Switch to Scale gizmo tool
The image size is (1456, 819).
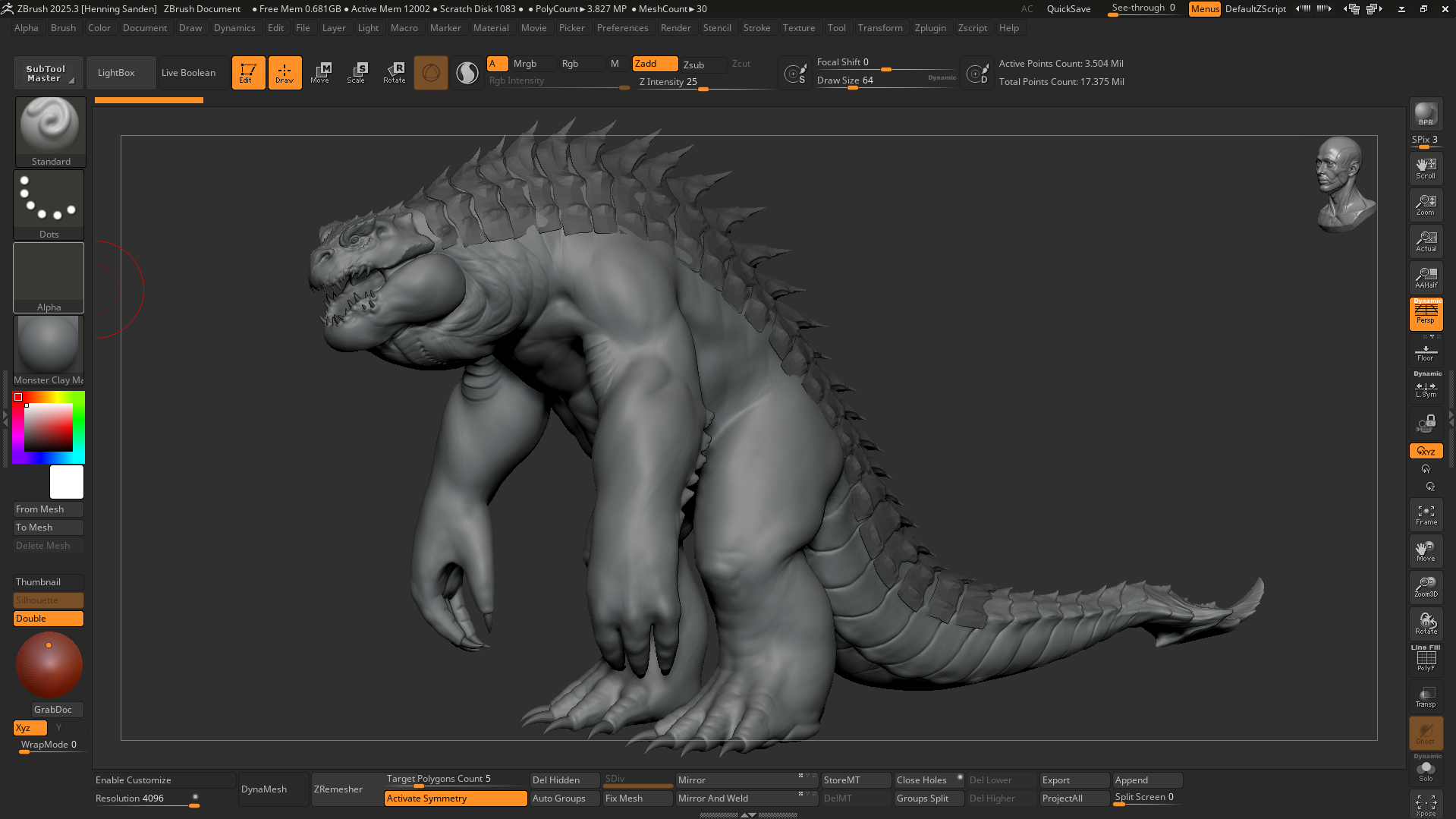[x=357, y=73]
